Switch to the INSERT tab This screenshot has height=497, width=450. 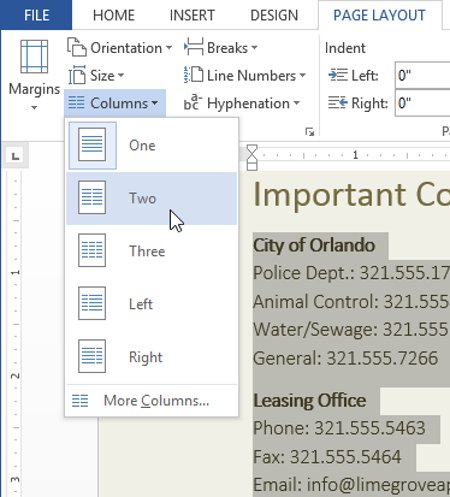pyautogui.click(x=192, y=15)
